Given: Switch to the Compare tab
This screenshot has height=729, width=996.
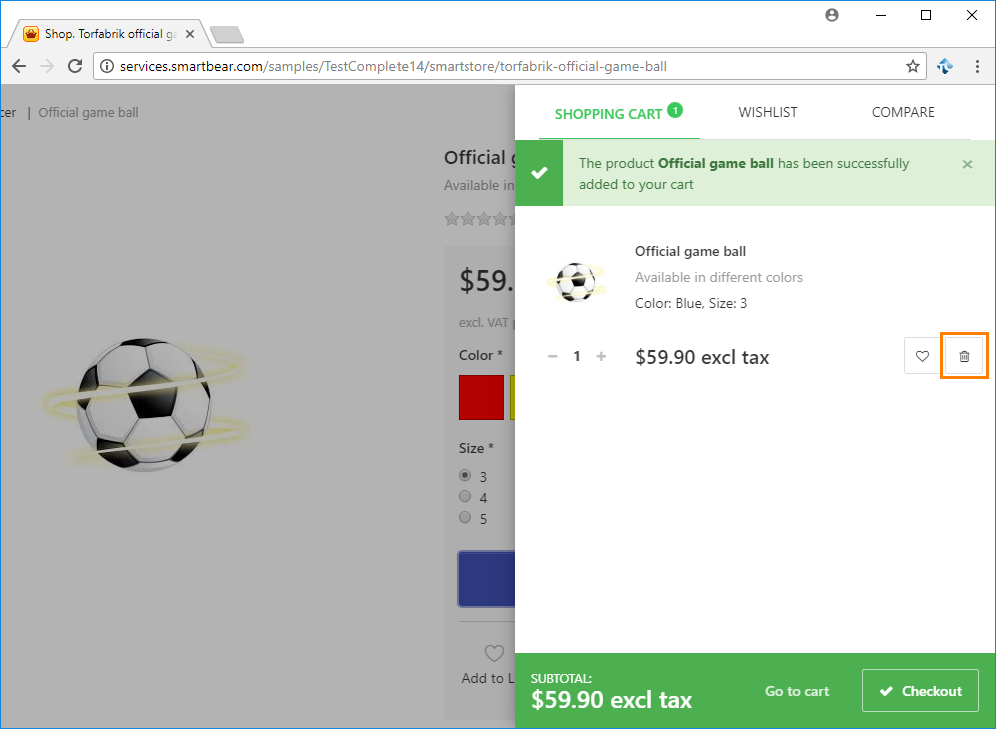Looking at the screenshot, I should coord(903,112).
